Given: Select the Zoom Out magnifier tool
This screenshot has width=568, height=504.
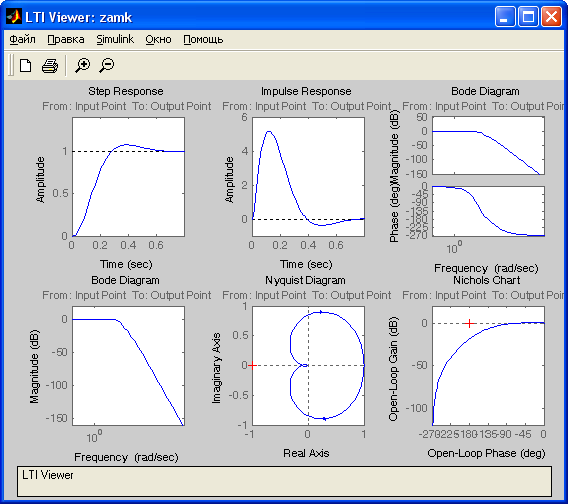Looking at the screenshot, I should 106,66.
